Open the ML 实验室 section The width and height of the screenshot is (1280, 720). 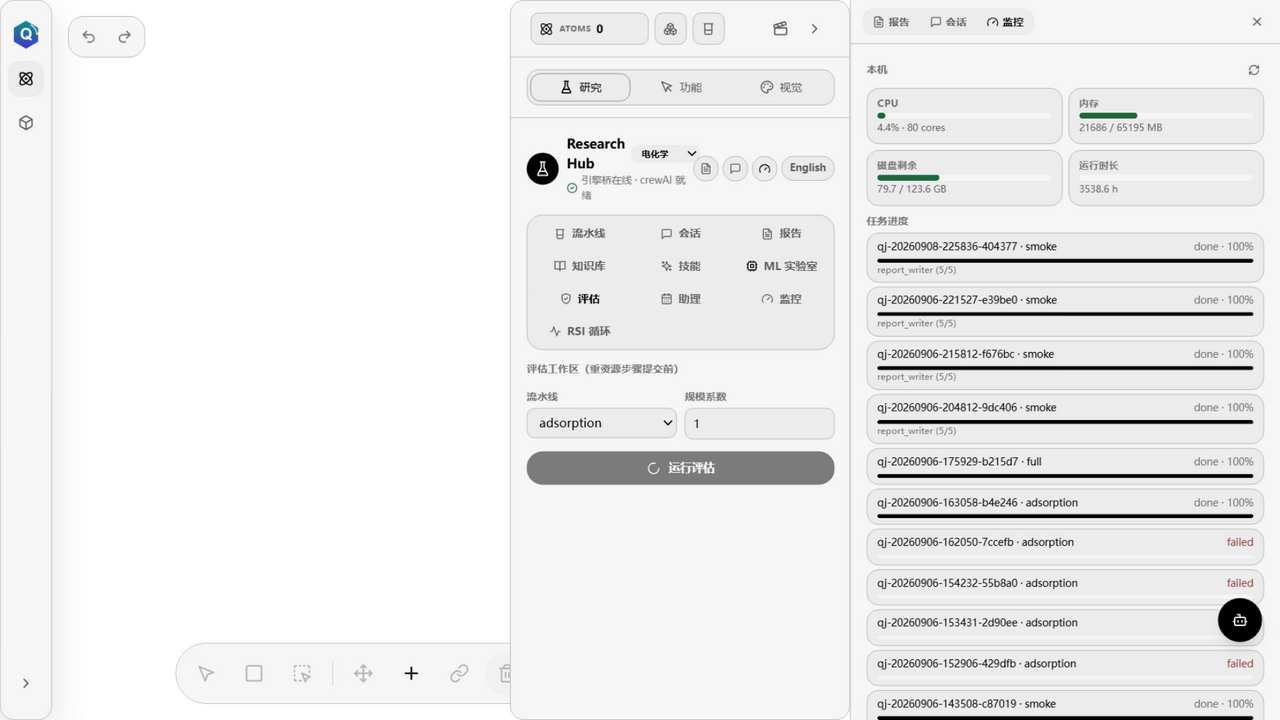pyautogui.click(x=782, y=266)
